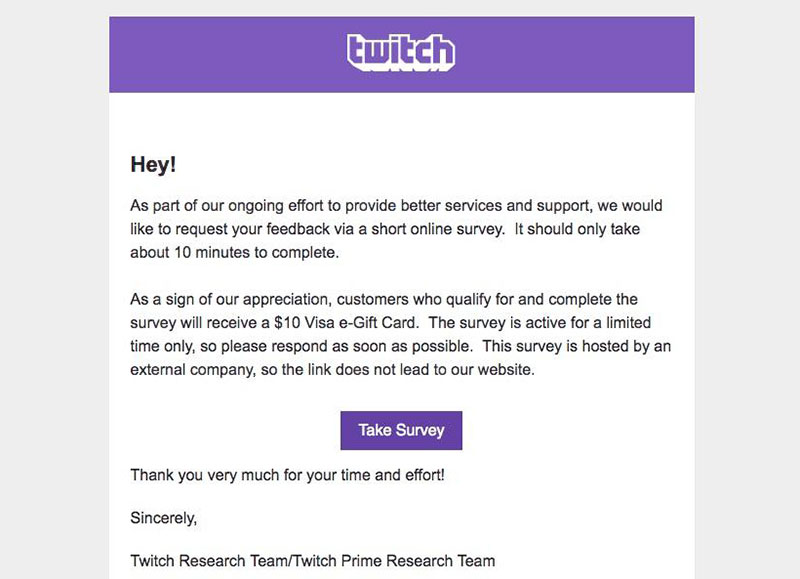Click "As a sign of our appreciation" text
This screenshot has width=800, height=579.
click(231, 299)
